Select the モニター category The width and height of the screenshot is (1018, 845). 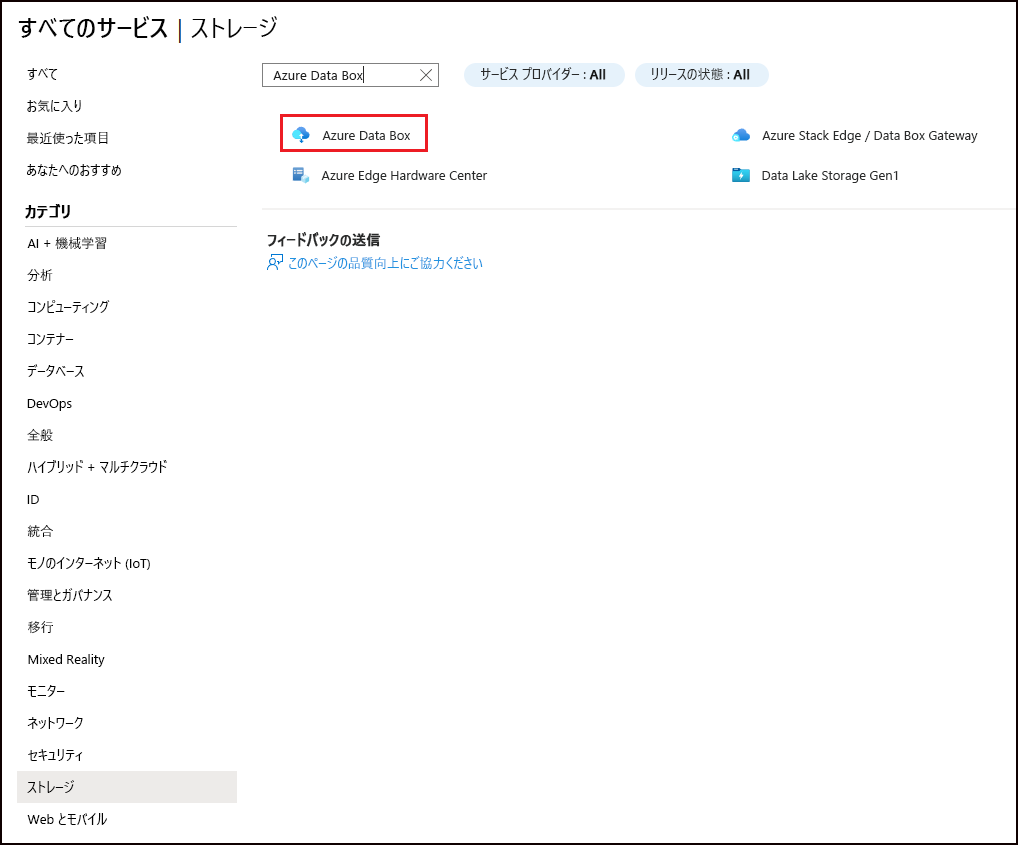pyautogui.click(x=46, y=691)
